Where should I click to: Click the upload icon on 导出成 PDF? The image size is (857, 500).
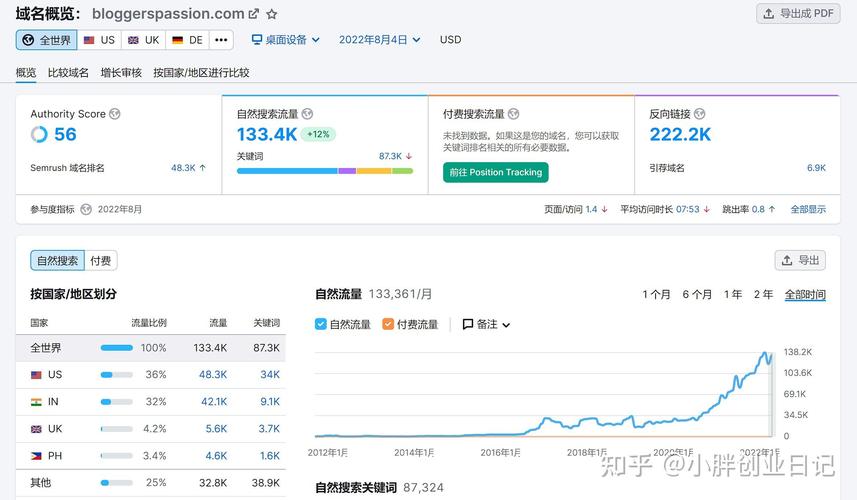coord(768,14)
